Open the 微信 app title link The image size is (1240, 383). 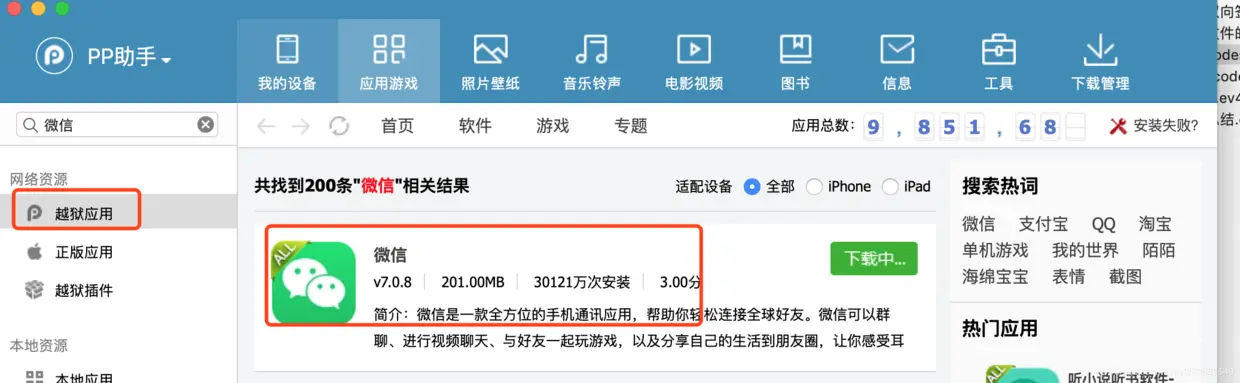(x=390, y=255)
